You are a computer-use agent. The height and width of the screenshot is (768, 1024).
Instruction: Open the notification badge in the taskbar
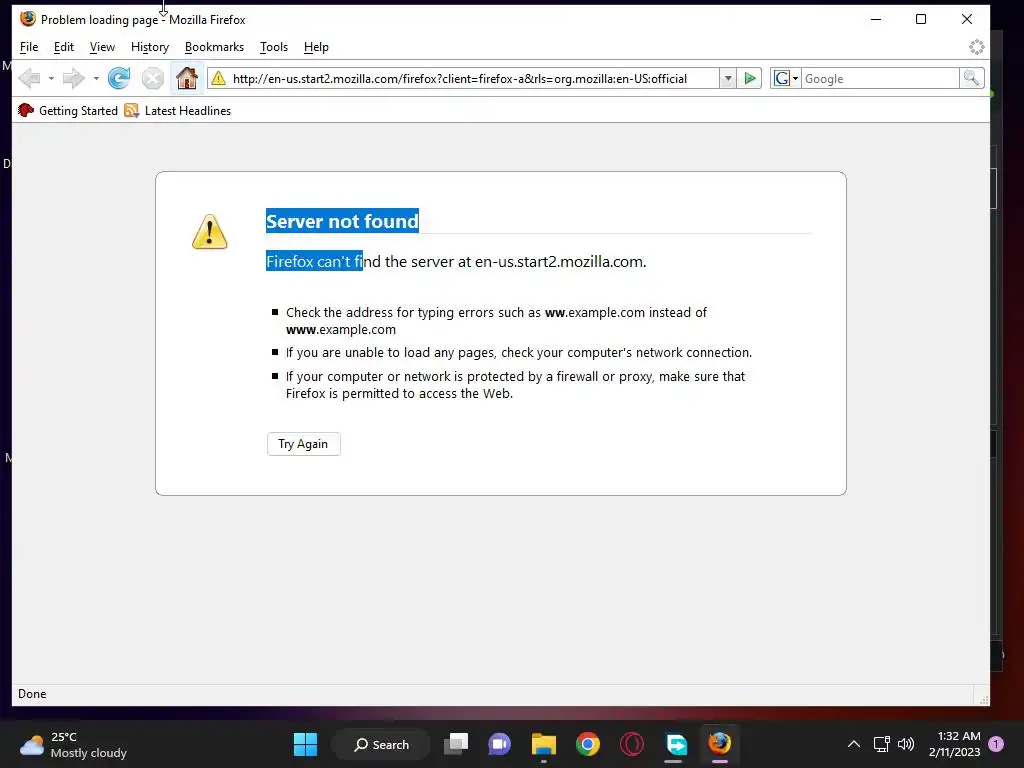(996, 744)
